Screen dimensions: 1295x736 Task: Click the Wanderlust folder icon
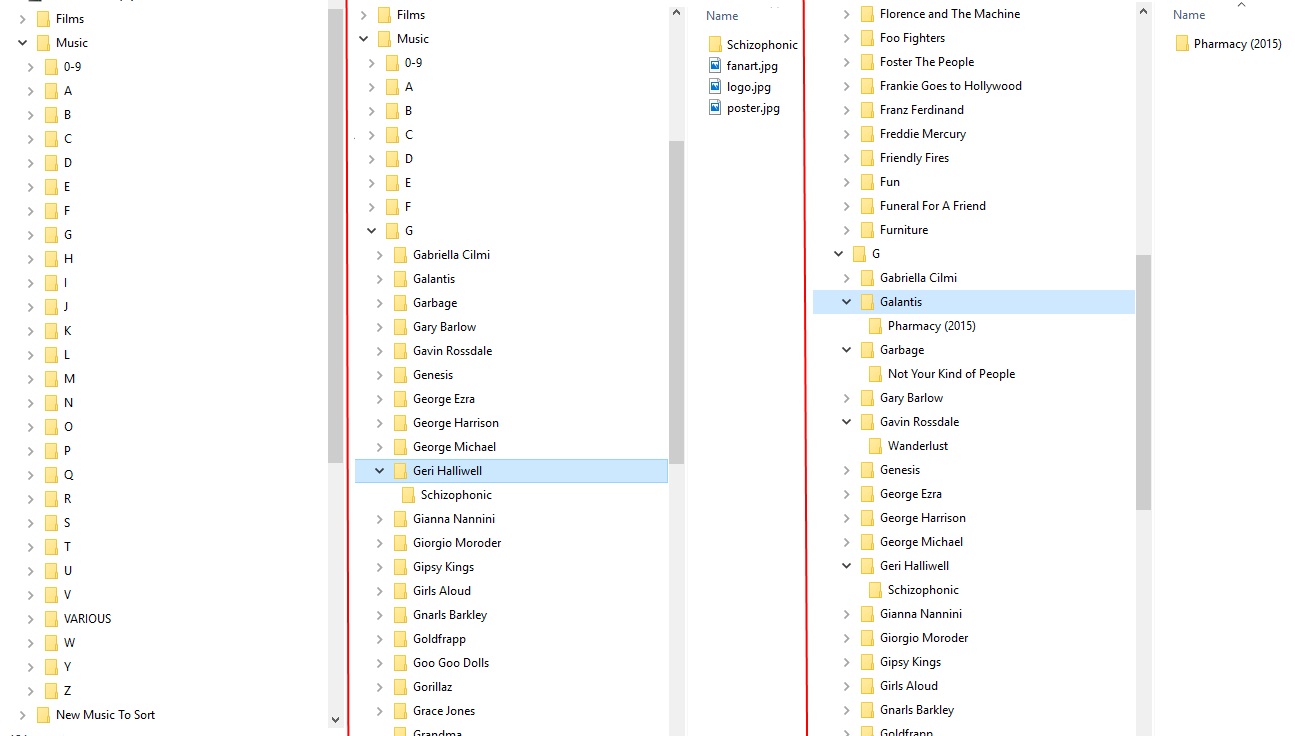pyautogui.click(x=875, y=446)
